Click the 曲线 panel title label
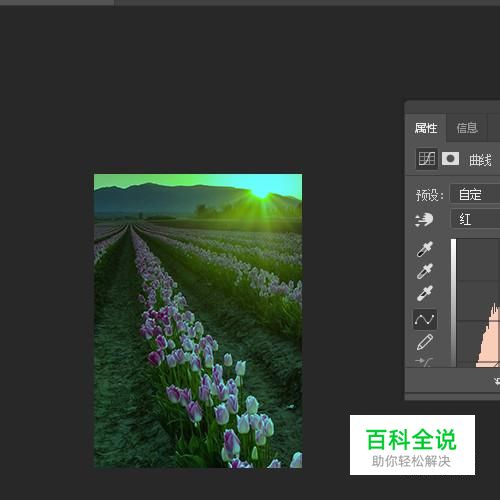The image size is (500, 500). [480, 160]
